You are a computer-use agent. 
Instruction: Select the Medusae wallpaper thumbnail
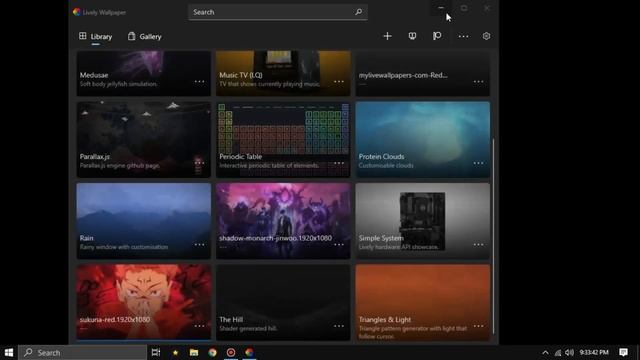click(144, 73)
